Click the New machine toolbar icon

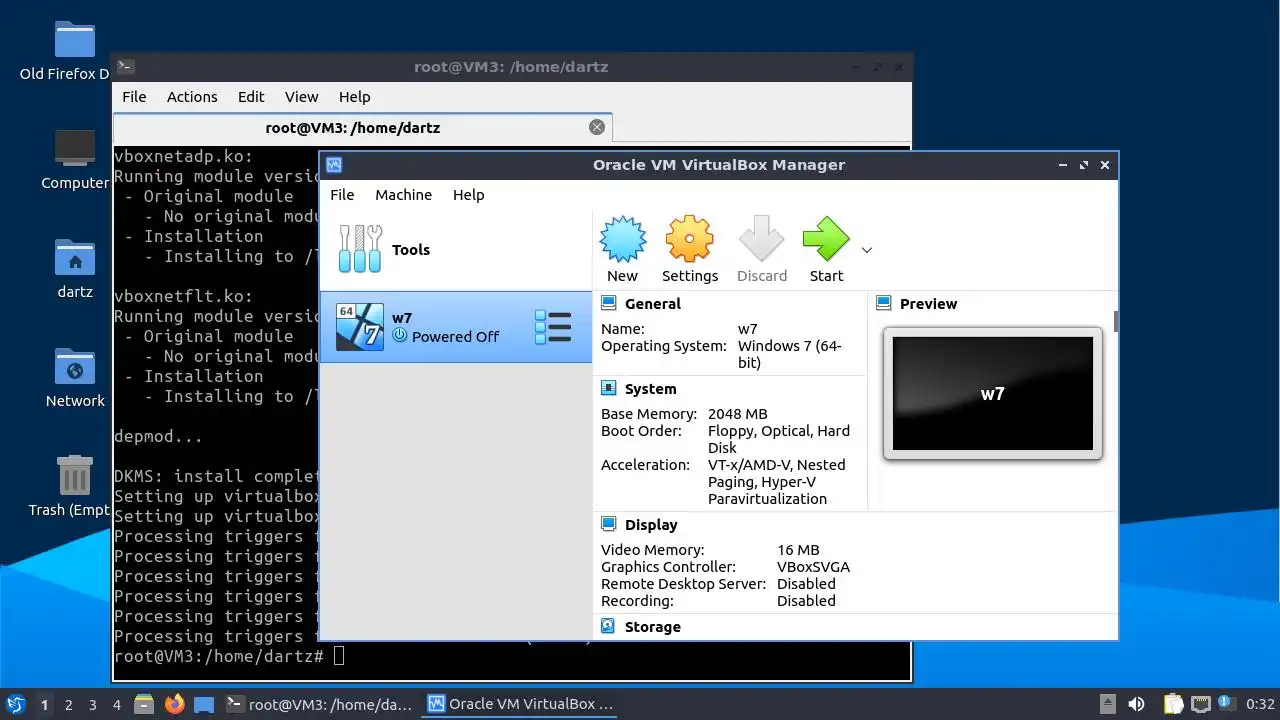(622, 250)
